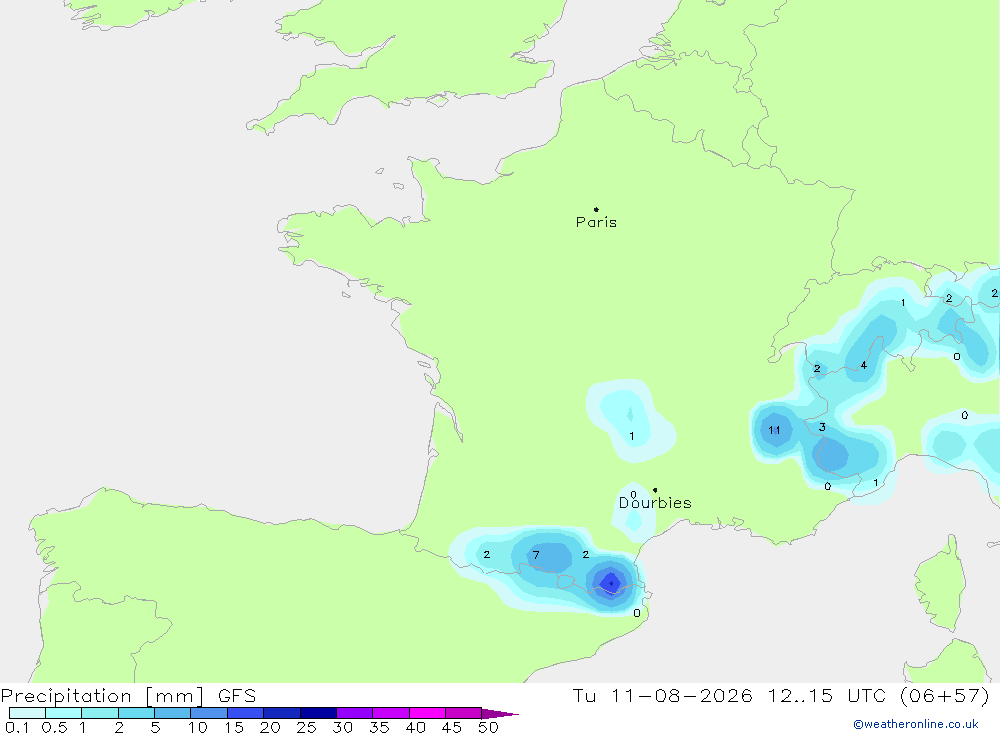The width and height of the screenshot is (1000, 733).
Task: Select the Dourbies location dot marker
Action: click(x=655, y=490)
